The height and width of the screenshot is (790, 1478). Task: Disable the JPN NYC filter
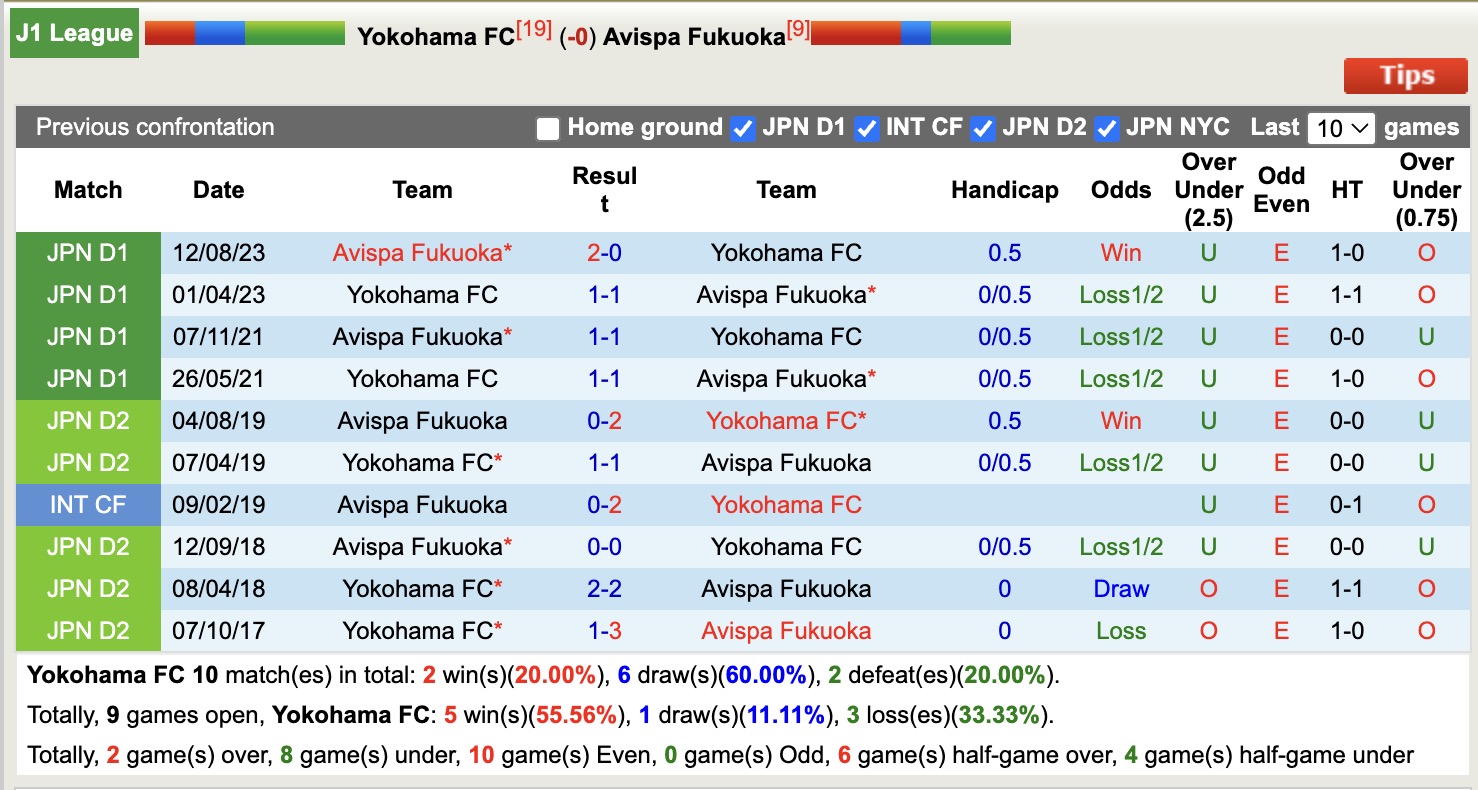pyautogui.click(x=1106, y=128)
